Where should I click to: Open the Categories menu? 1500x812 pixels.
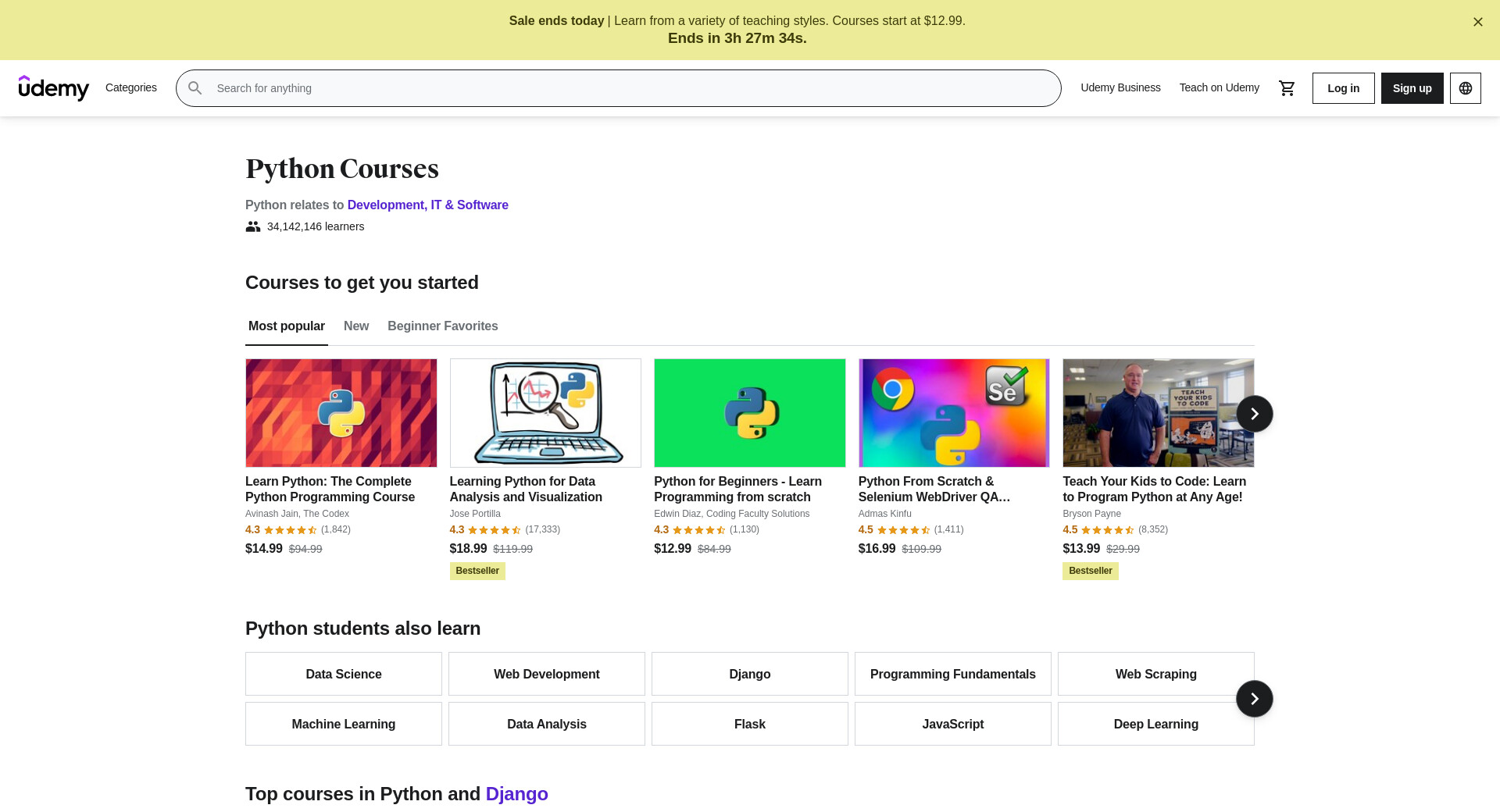[x=130, y=87]
